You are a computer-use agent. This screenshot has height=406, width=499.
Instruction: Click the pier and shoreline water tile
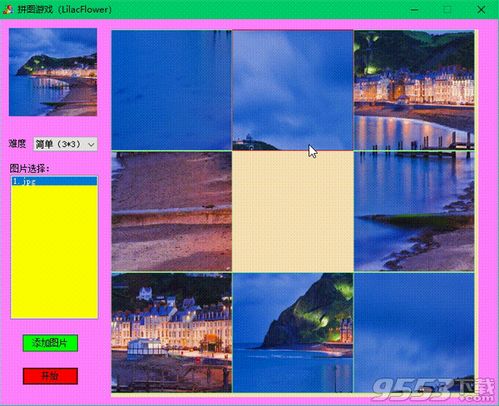414,211
